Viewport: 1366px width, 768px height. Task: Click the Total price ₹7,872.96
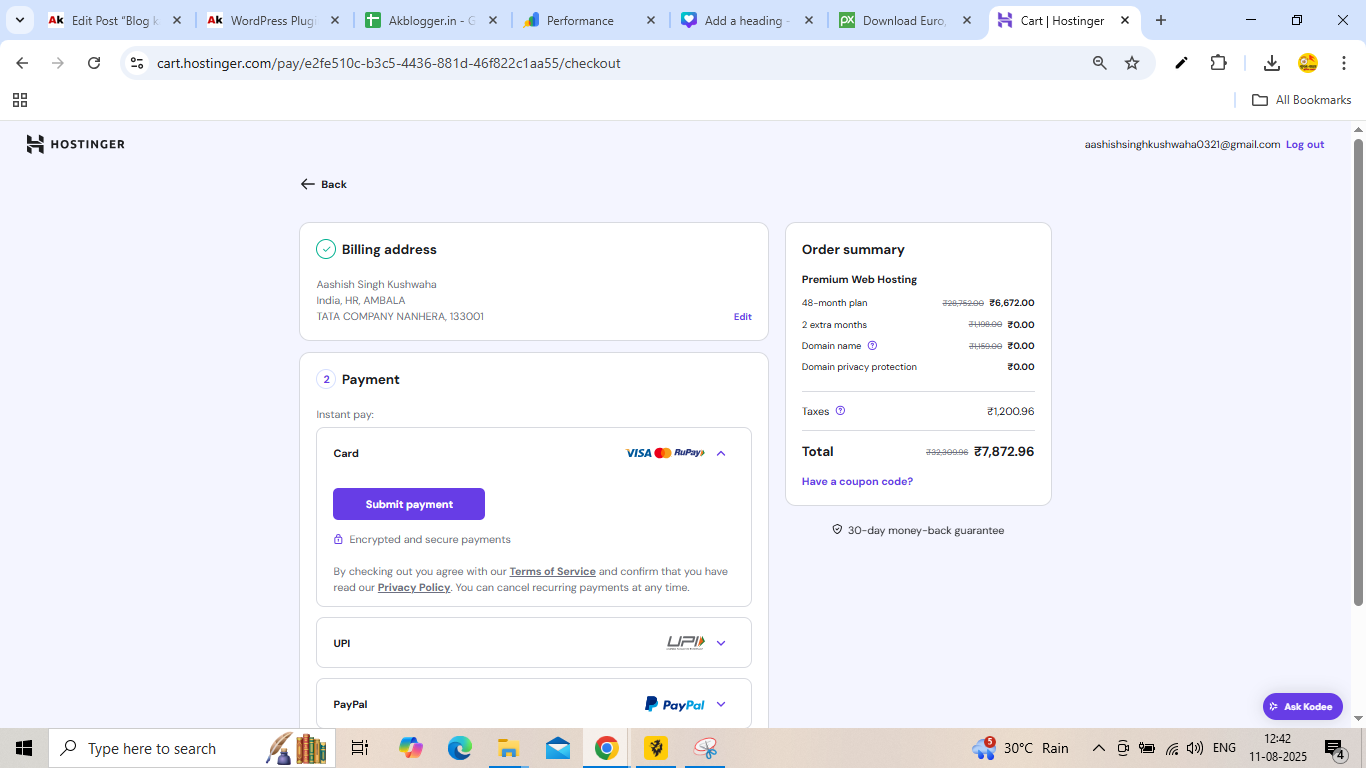(1004, 451)
